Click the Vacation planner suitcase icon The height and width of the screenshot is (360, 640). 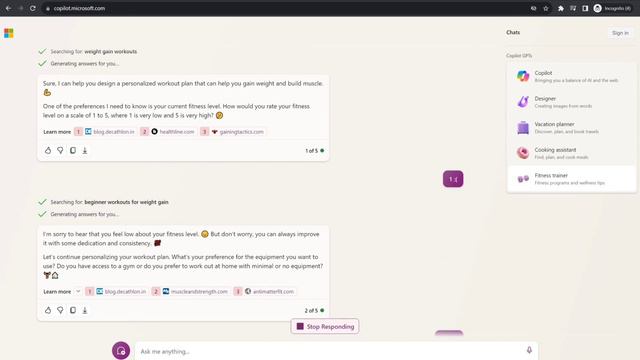point(523,127)
